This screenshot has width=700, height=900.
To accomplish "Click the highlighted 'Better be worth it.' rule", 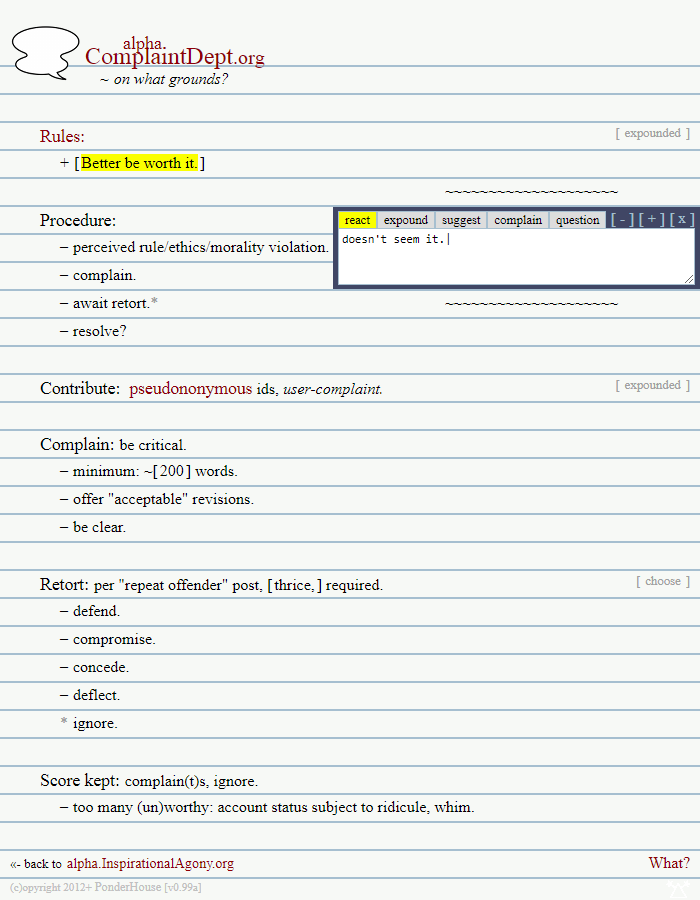I will pyautogui.click(x=139, y=163).
